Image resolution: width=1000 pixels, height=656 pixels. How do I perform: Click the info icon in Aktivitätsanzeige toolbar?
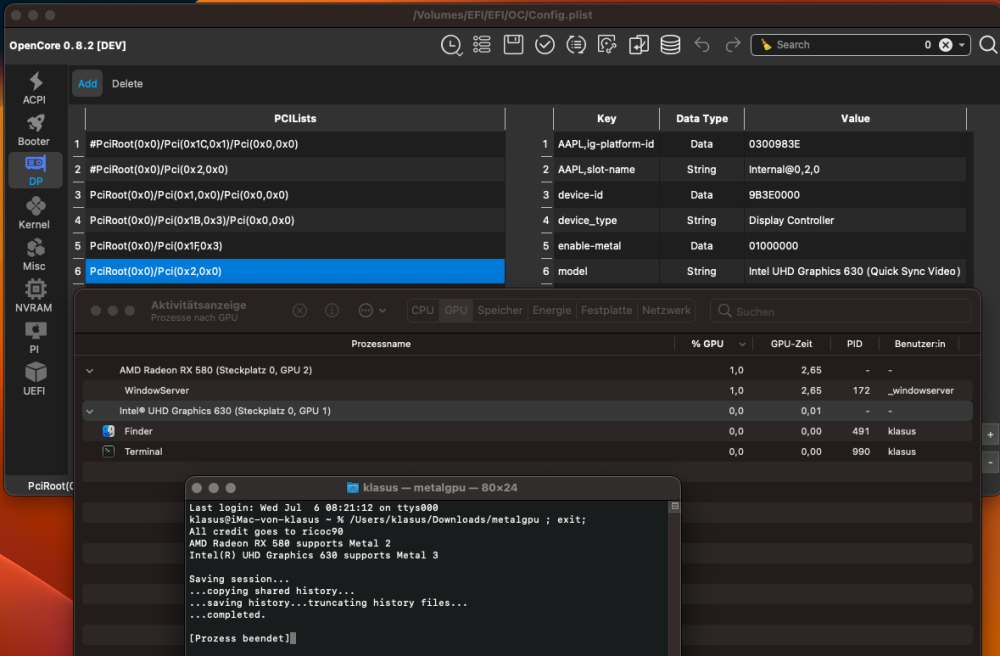coord(332,310)
